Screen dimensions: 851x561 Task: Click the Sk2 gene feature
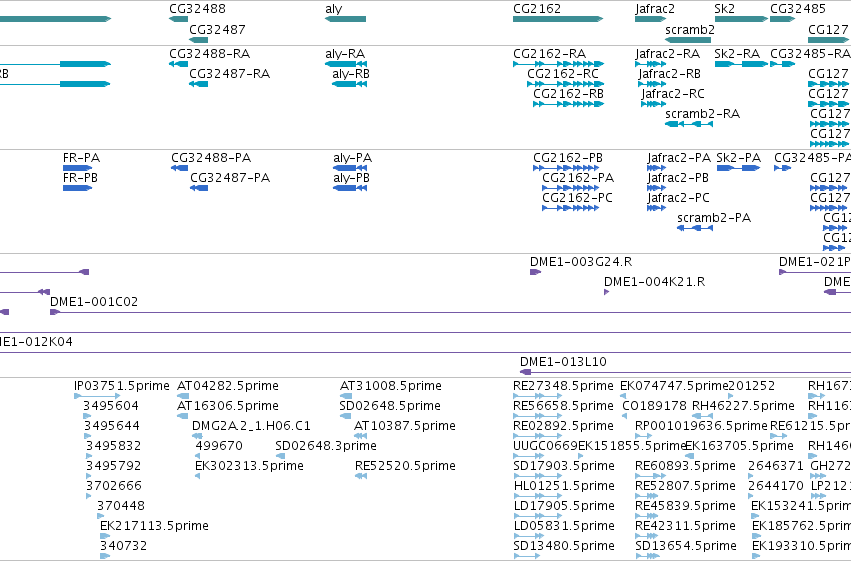point(741,19)
